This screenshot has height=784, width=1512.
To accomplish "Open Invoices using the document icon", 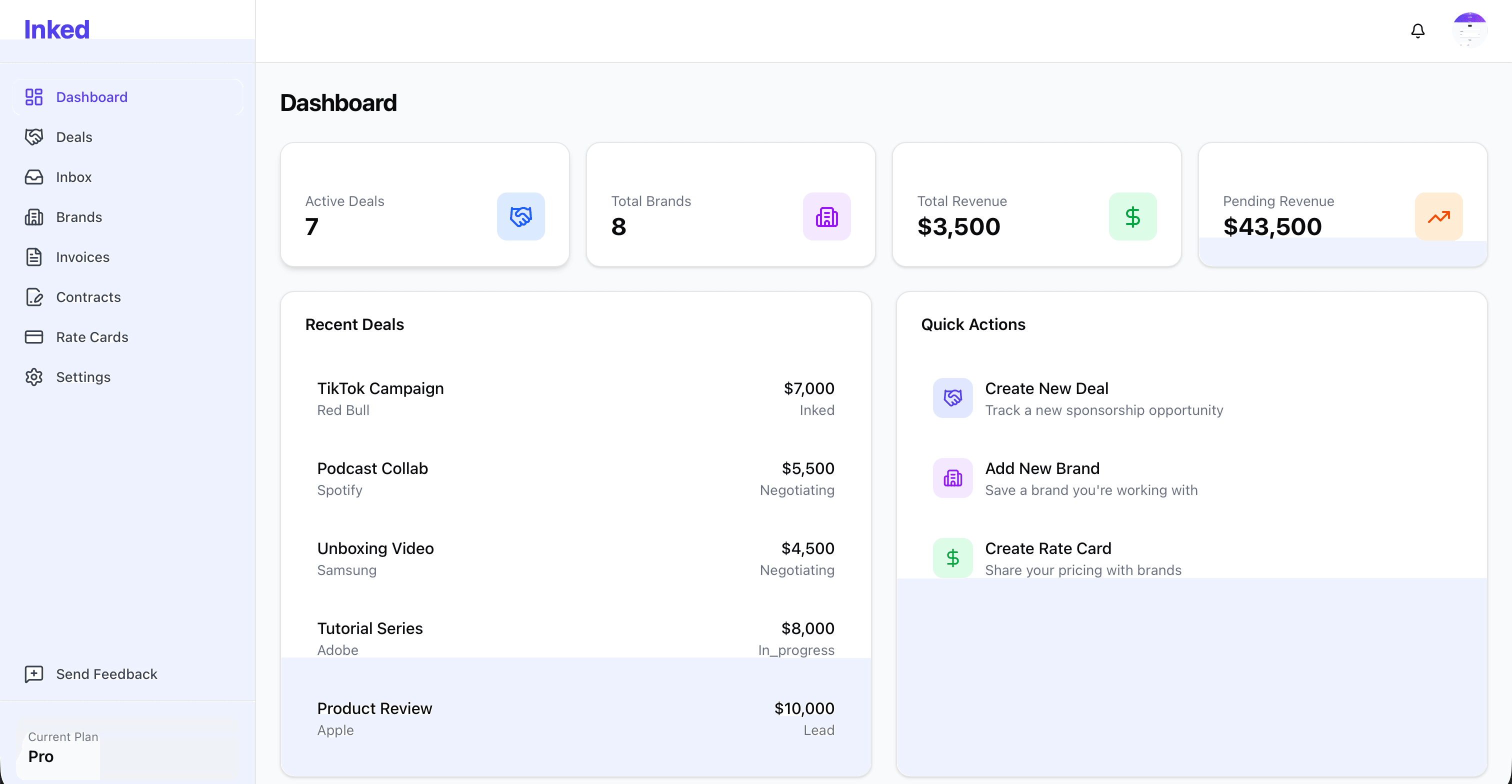I will coord(34,257).
